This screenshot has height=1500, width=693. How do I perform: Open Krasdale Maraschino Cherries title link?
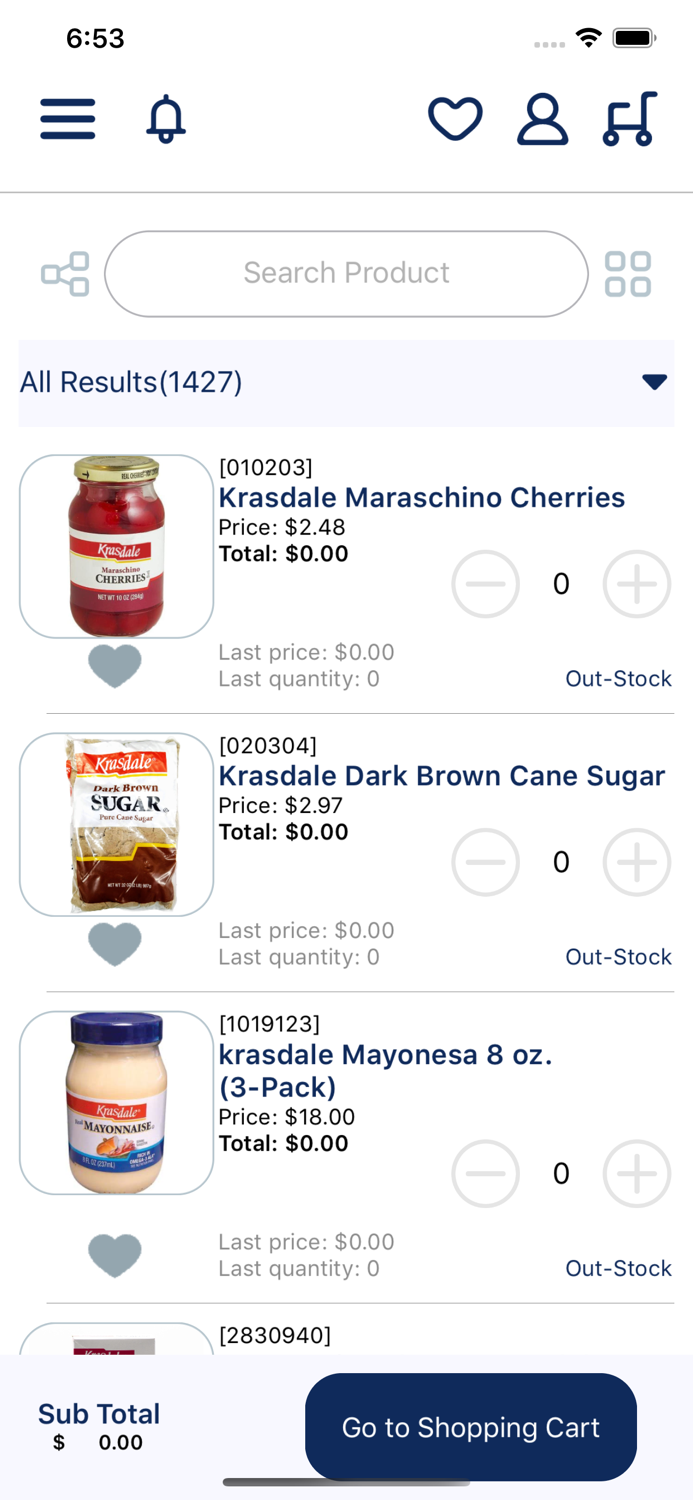(x=422, y=498)
